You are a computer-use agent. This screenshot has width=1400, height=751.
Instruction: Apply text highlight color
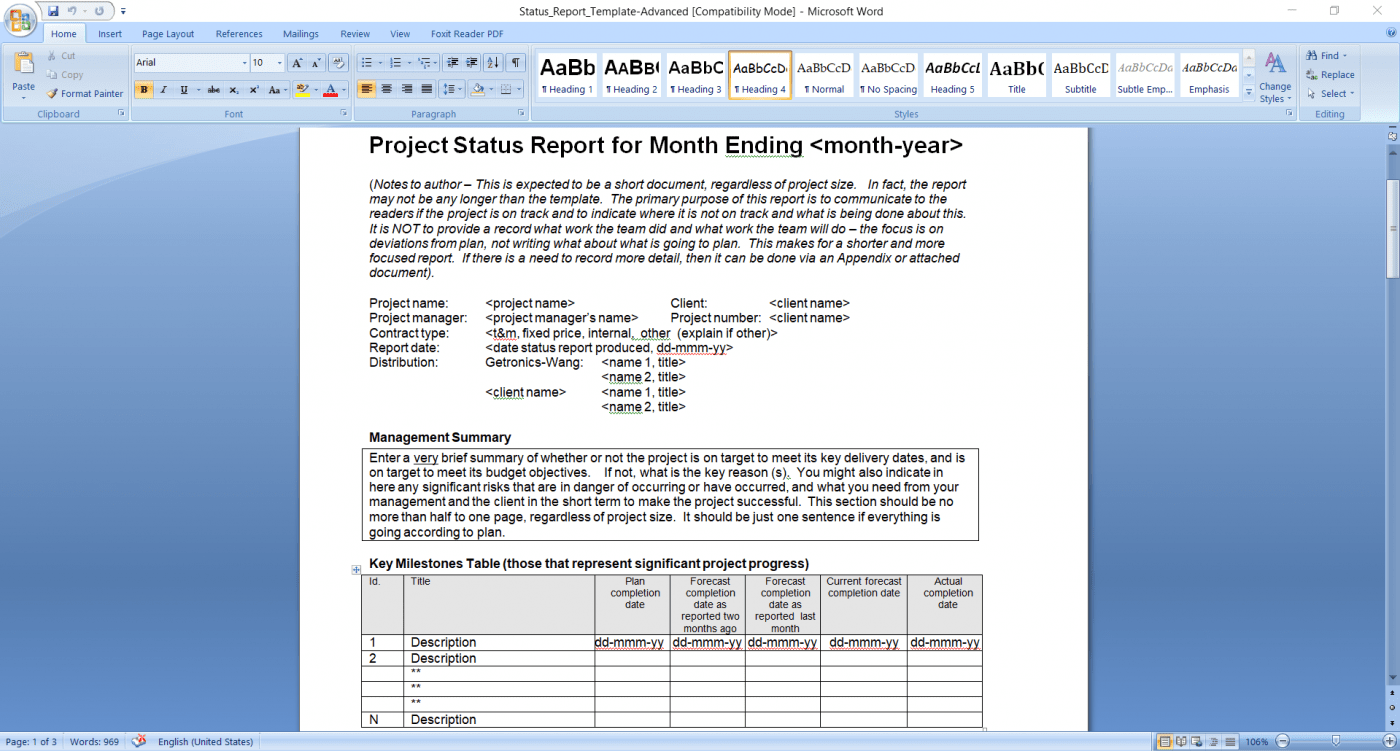tap(303, 88)
